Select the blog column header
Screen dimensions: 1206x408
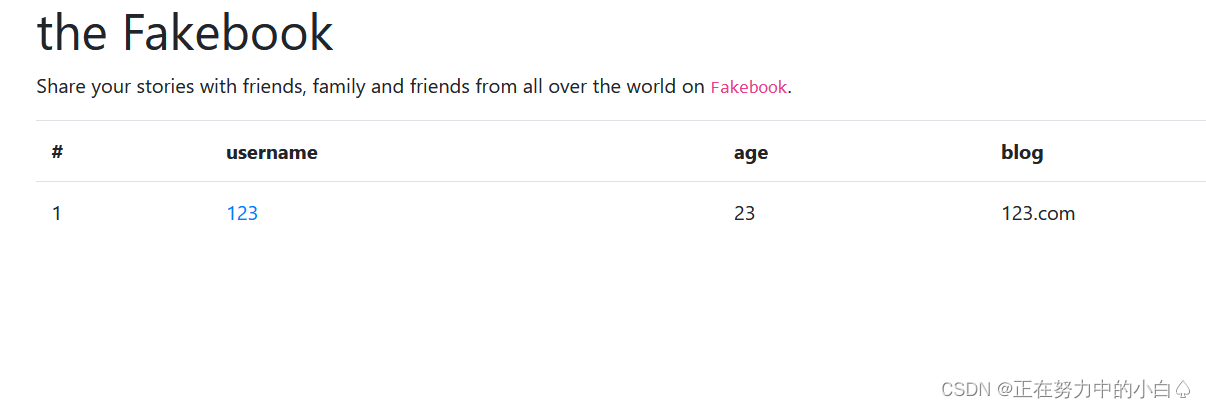[x=1021, y=152]
